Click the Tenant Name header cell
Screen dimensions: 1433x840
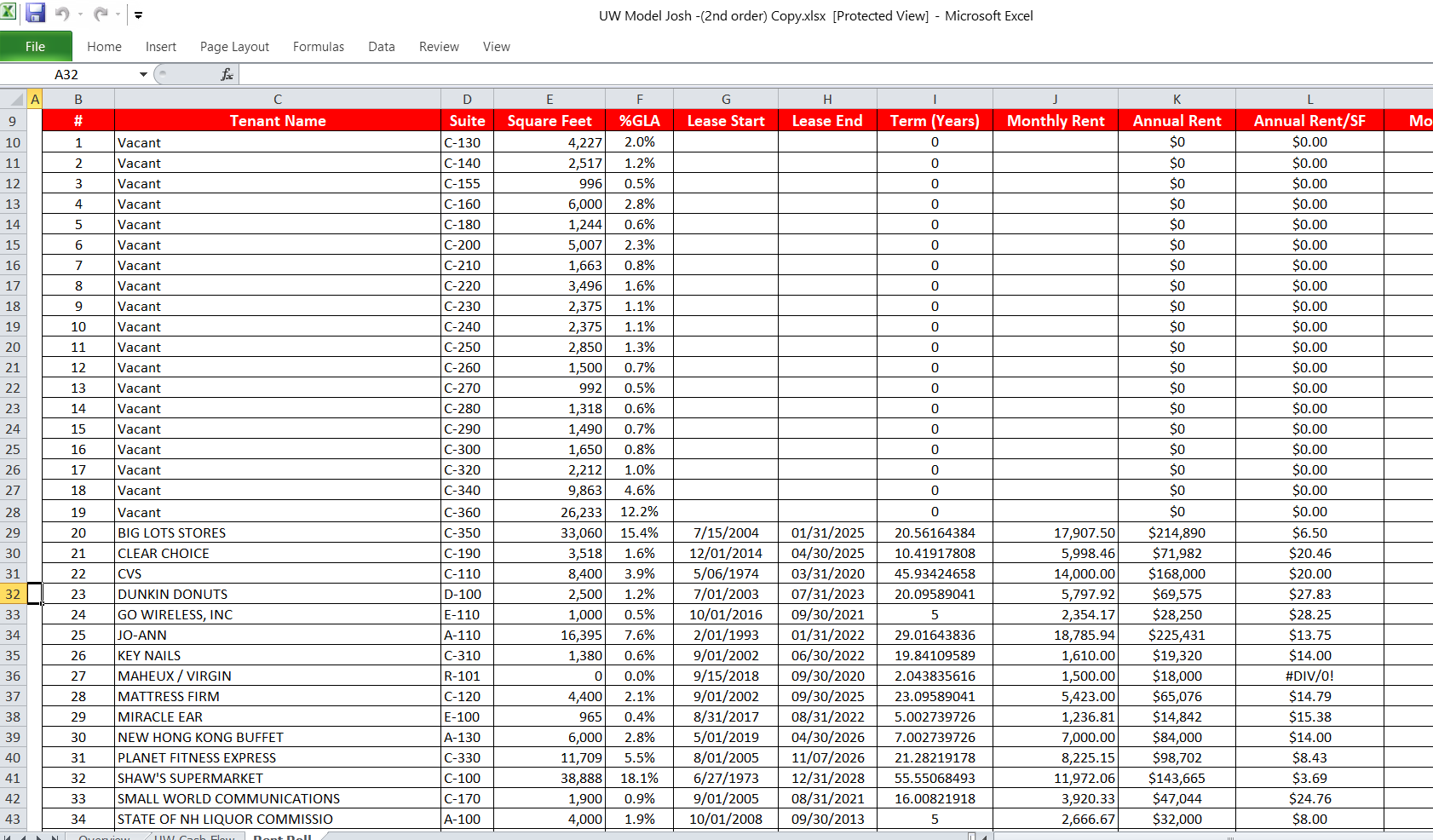click(277, 121)
